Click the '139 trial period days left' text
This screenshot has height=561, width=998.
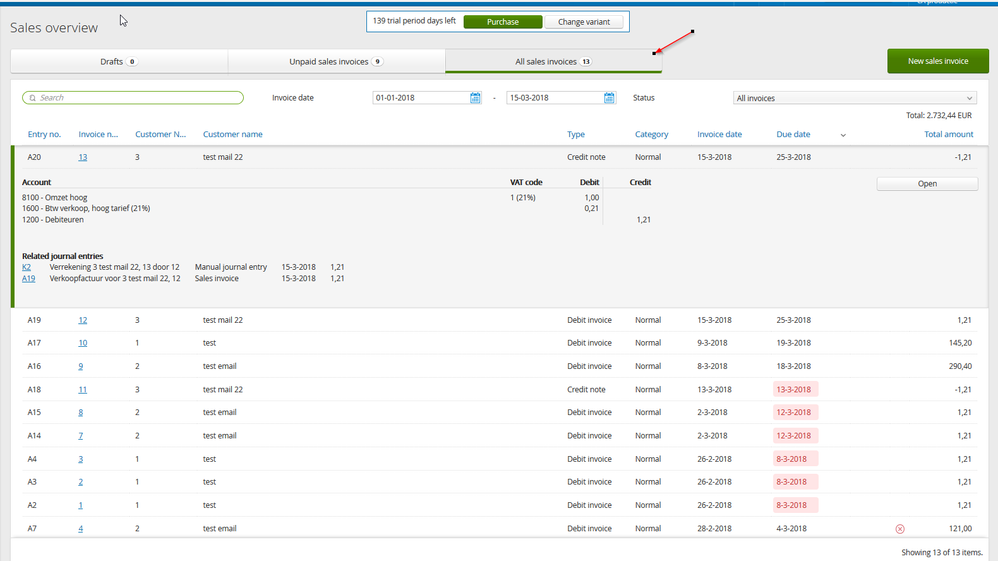tap(414, 21)
